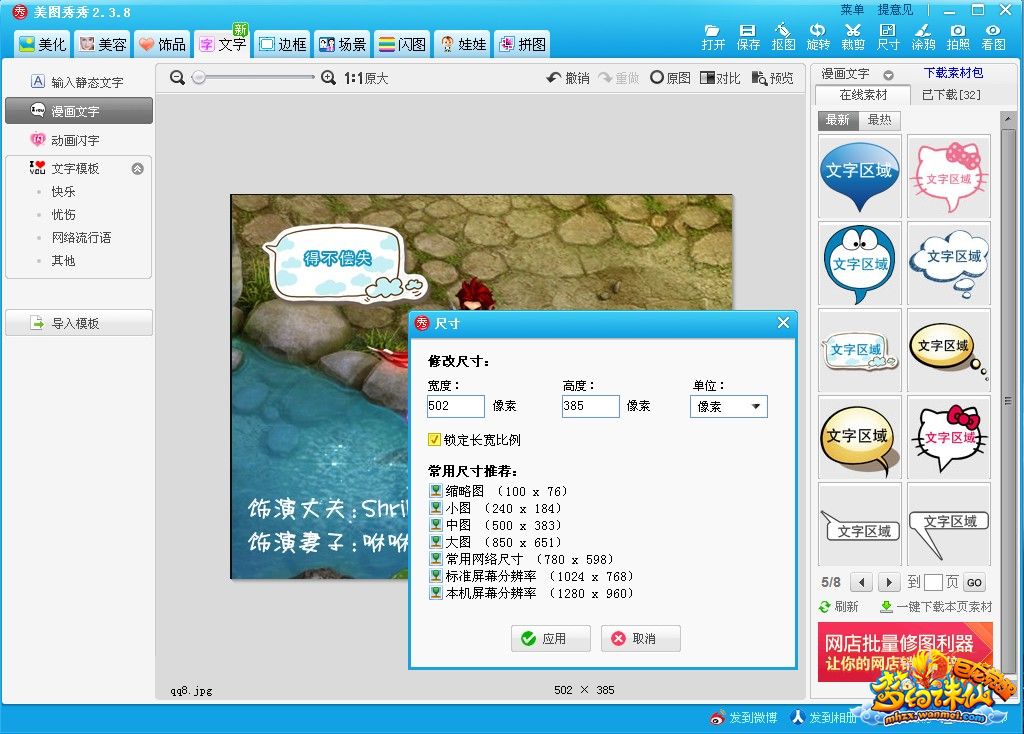The image size is (1024, 734).
Task: Open the 单位 unit dropdown
Action: point(729,407)
